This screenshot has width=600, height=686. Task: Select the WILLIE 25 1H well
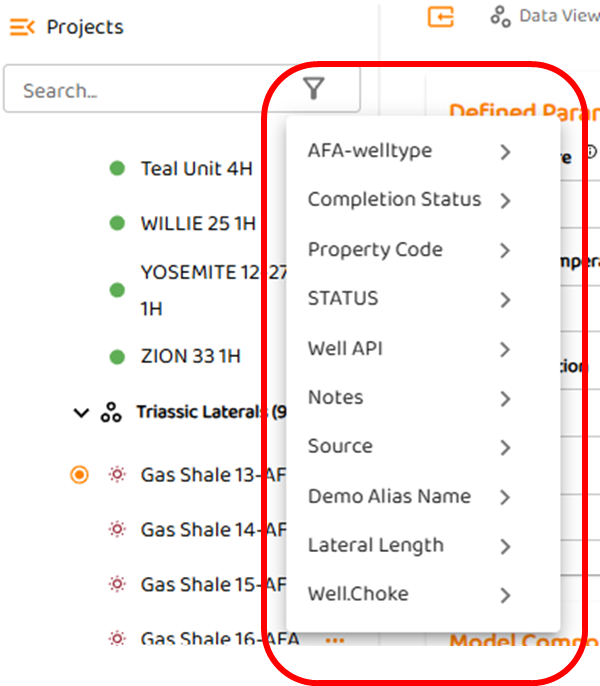(x=198, y=223)
